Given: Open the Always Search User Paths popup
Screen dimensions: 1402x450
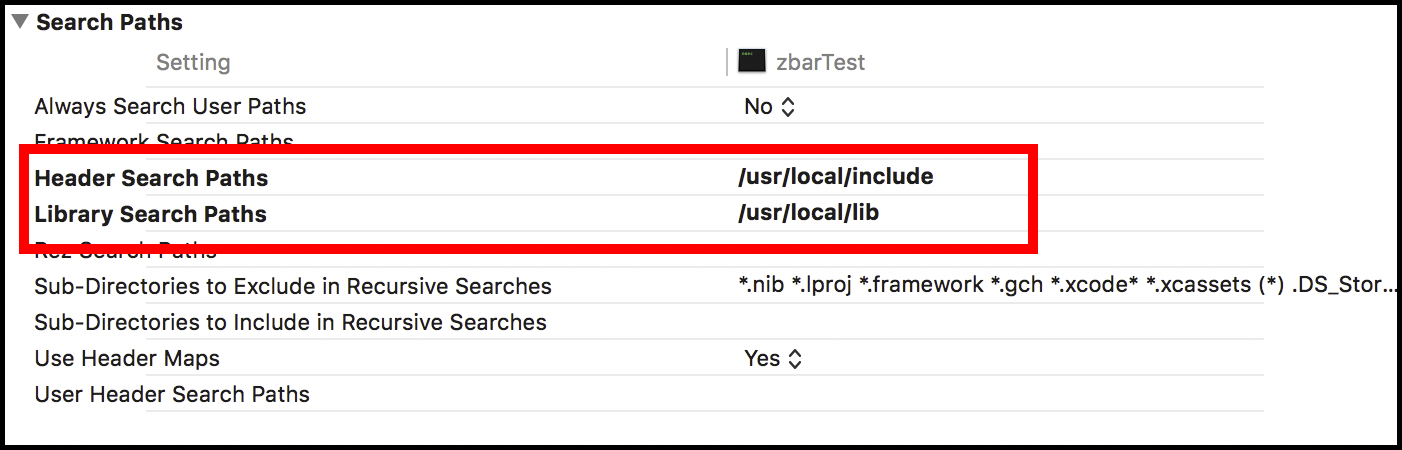Looking at the screenshot, I should 770,106.
